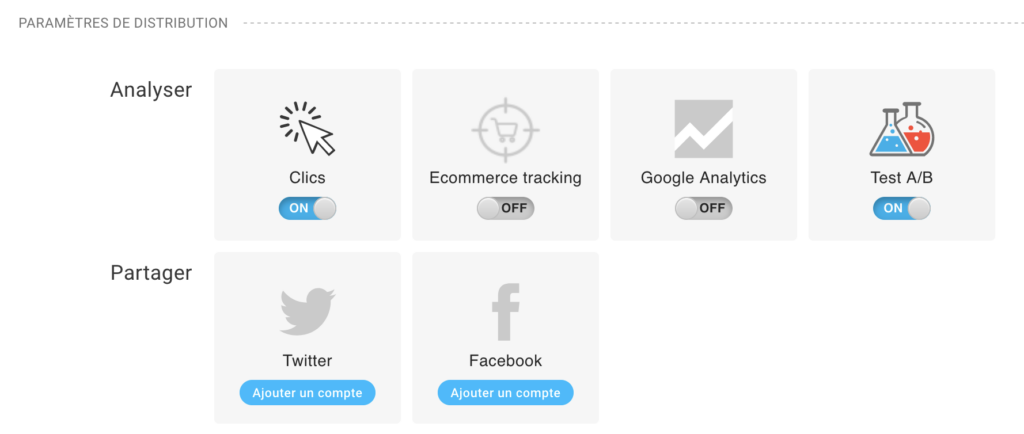Disable the Test A/B toggle
The height and width of the screenshot is (434, 1024).
(x=902, y=209)
